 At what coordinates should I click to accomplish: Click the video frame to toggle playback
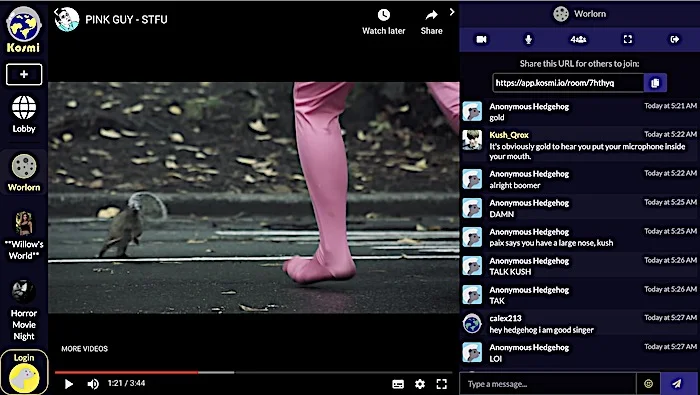click(x=254, y=198)
